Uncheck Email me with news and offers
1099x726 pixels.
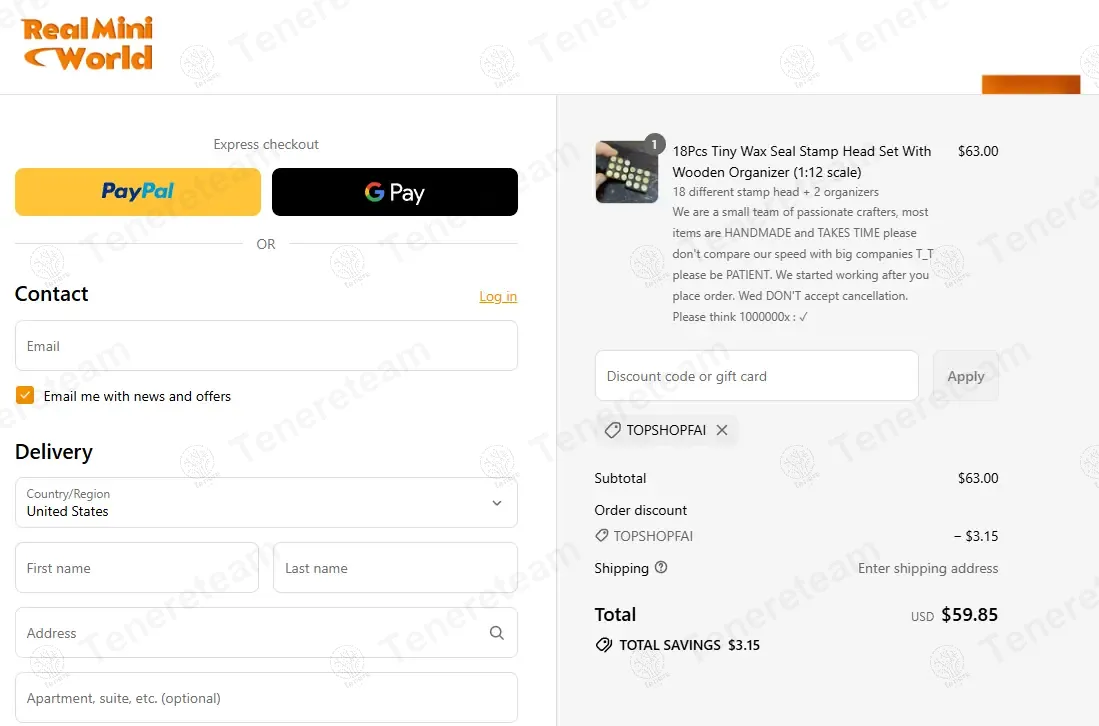25,395
